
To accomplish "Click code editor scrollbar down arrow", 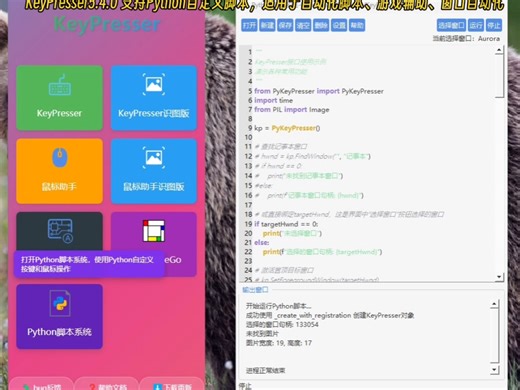I will tap(499, 277).
